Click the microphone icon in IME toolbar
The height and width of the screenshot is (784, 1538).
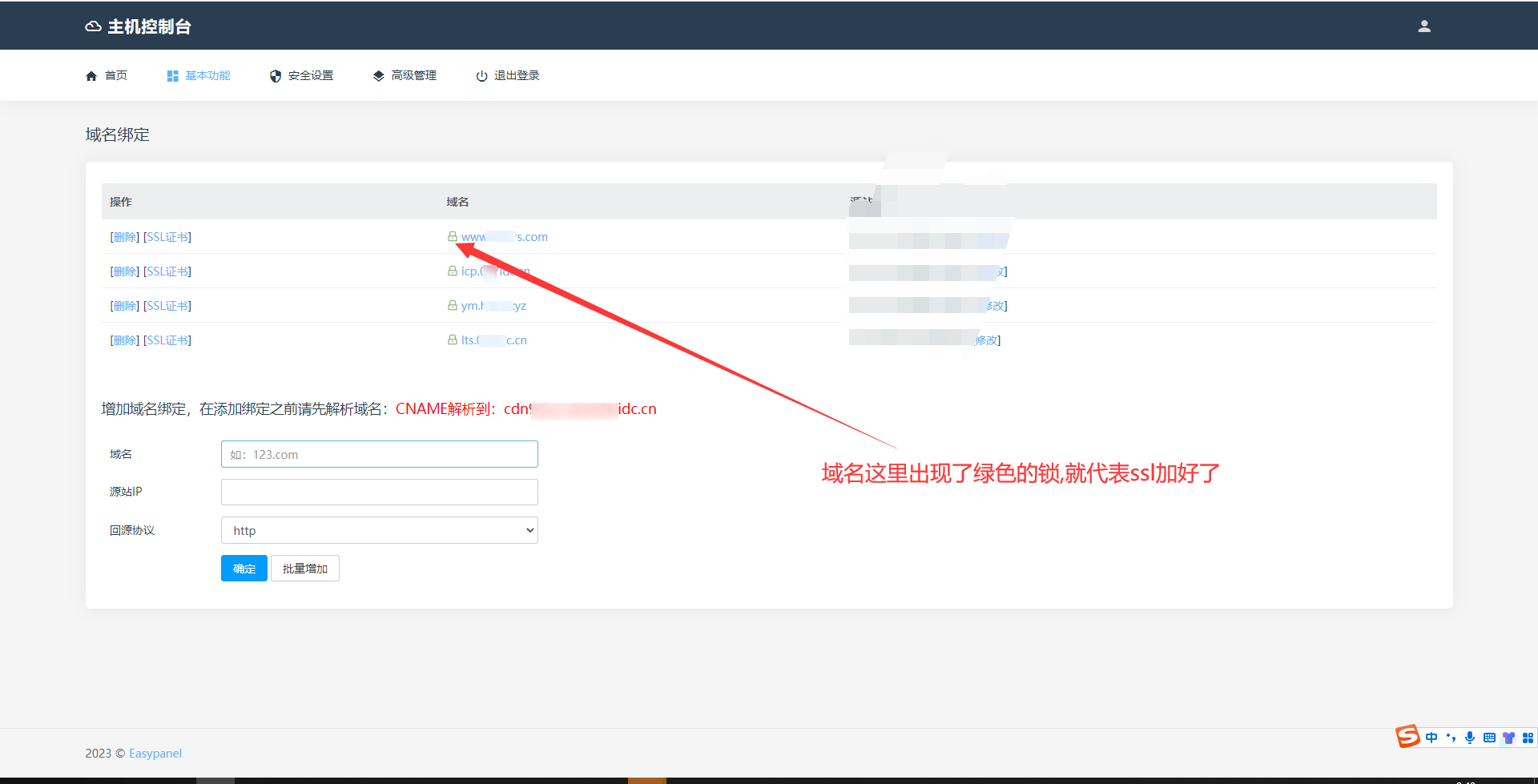1470,738
